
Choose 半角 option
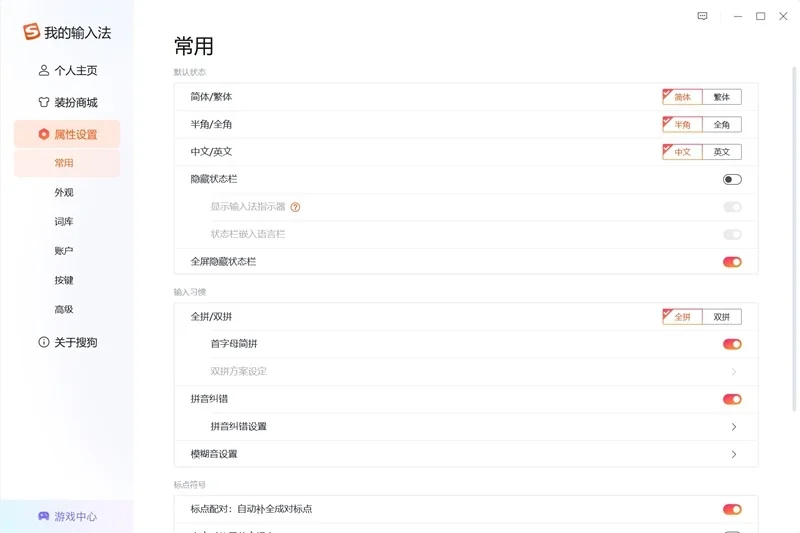(x=682, y=124)
